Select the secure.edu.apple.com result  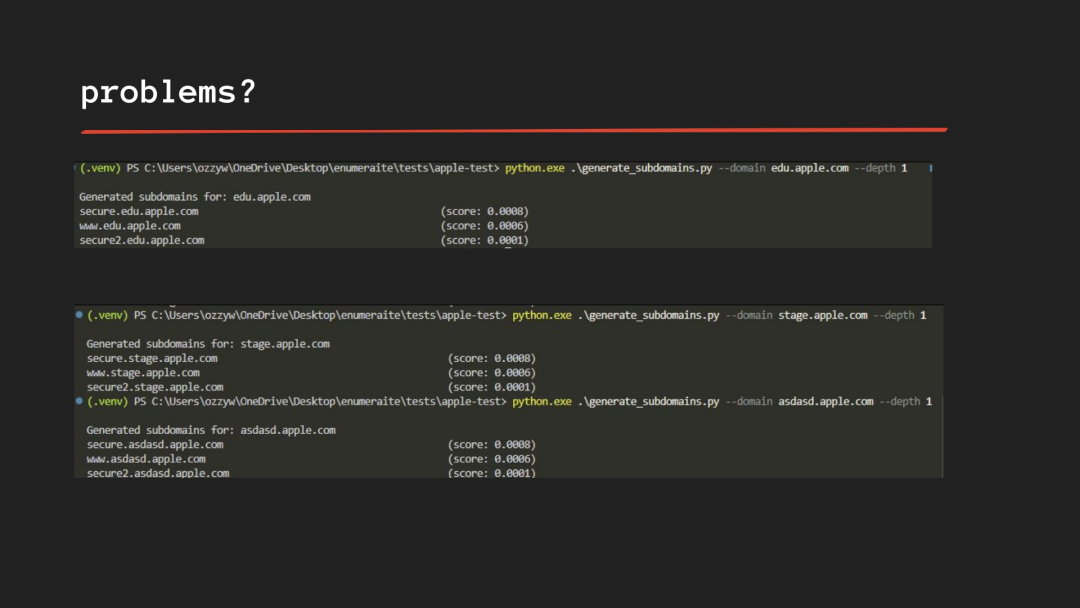138,211
